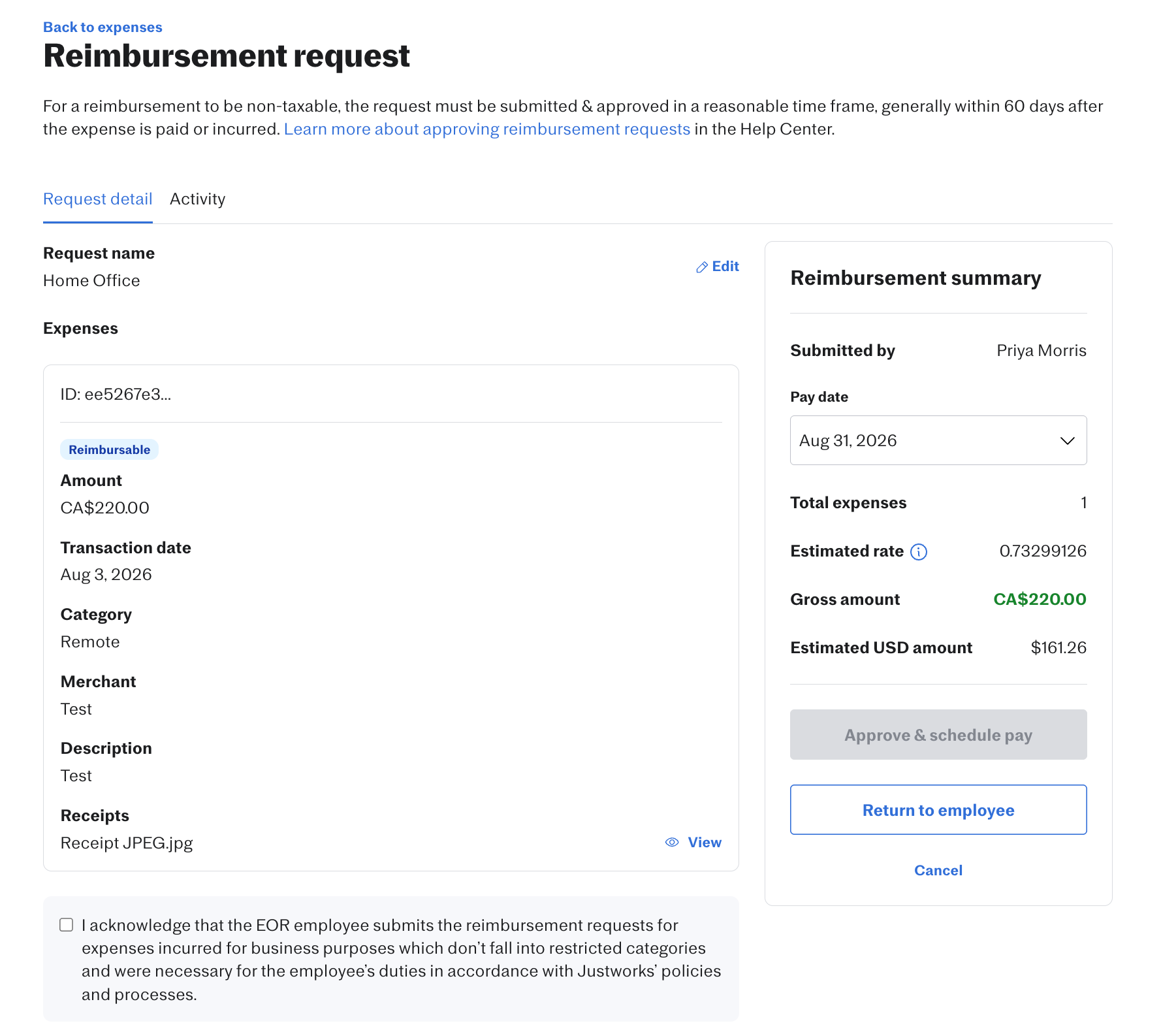Click the Home Office request name
This screenshot has height=1036, width=1161.
click(x=91, y=281)
